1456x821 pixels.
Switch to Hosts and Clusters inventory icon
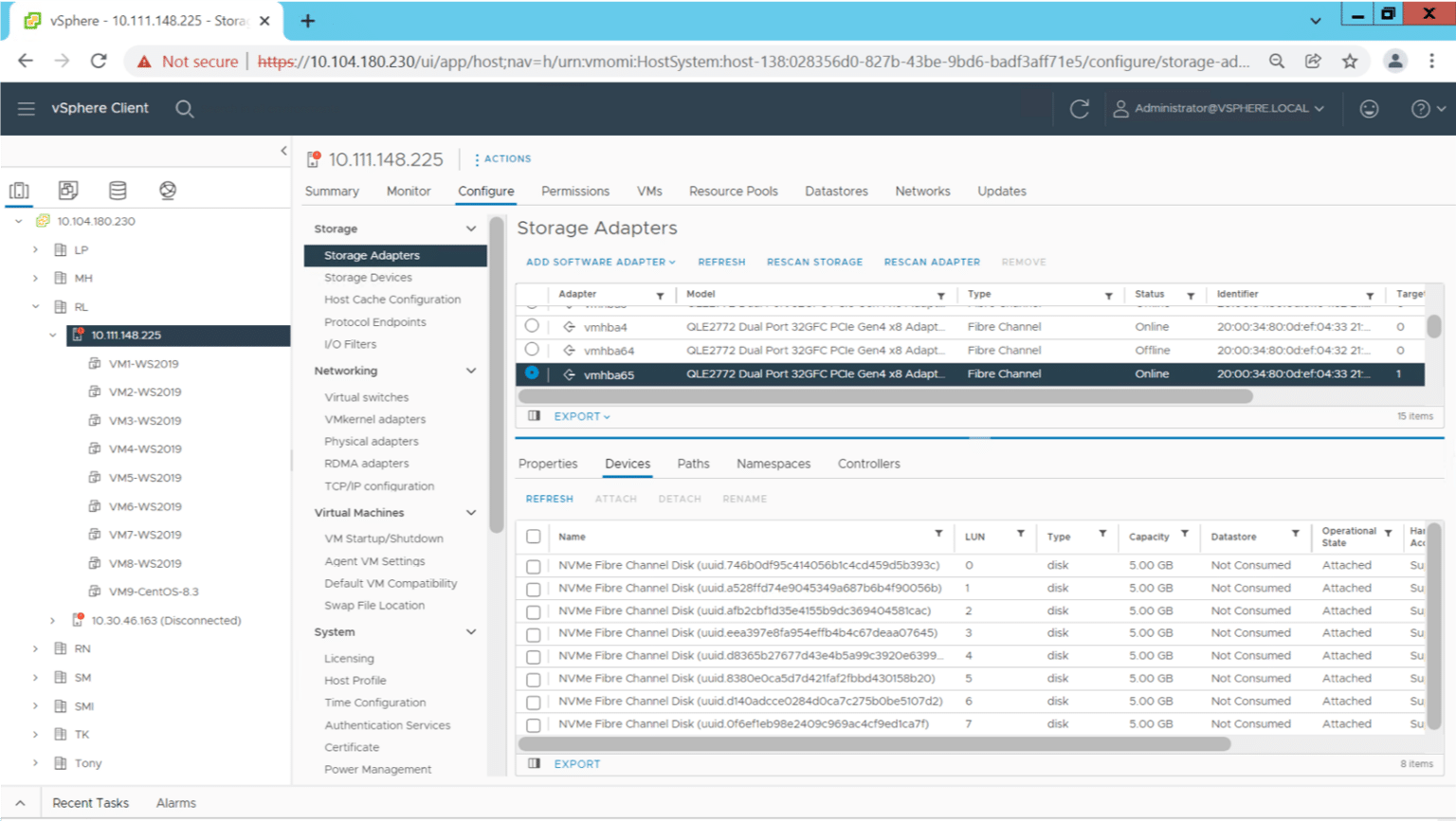[19, 191]
